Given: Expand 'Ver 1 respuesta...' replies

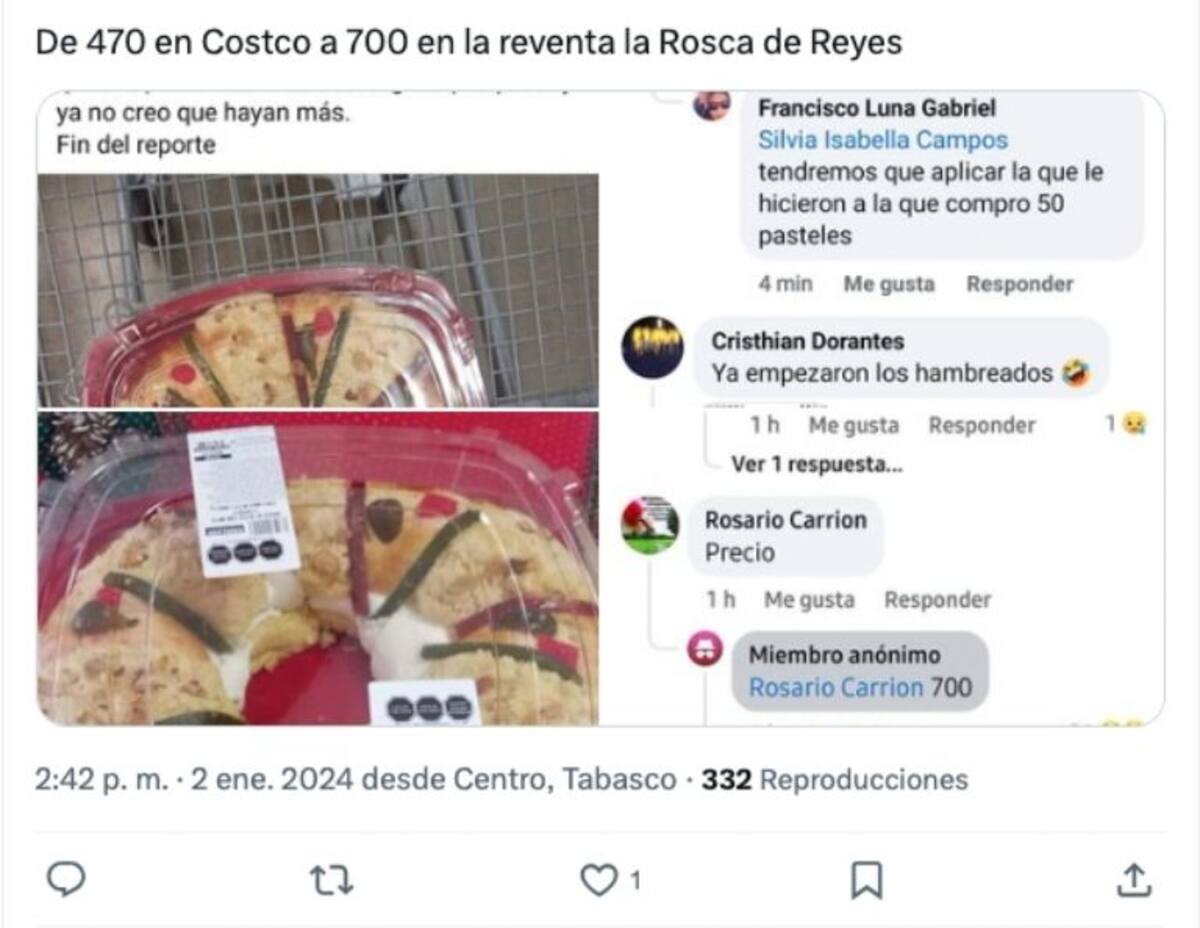Looking at the screenshot, I should [x=816, y=465].
